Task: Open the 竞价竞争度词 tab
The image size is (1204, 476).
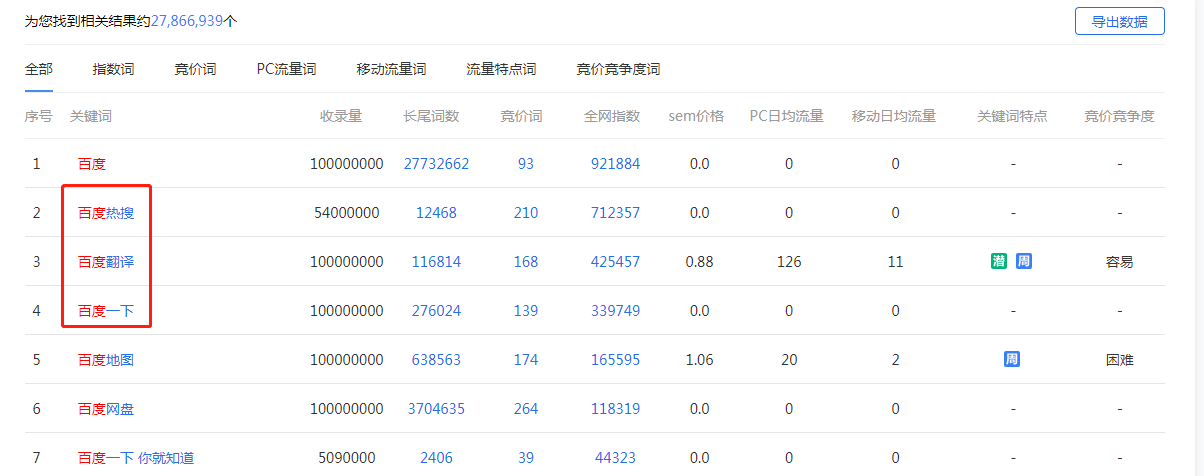Action: click(618, 69)
